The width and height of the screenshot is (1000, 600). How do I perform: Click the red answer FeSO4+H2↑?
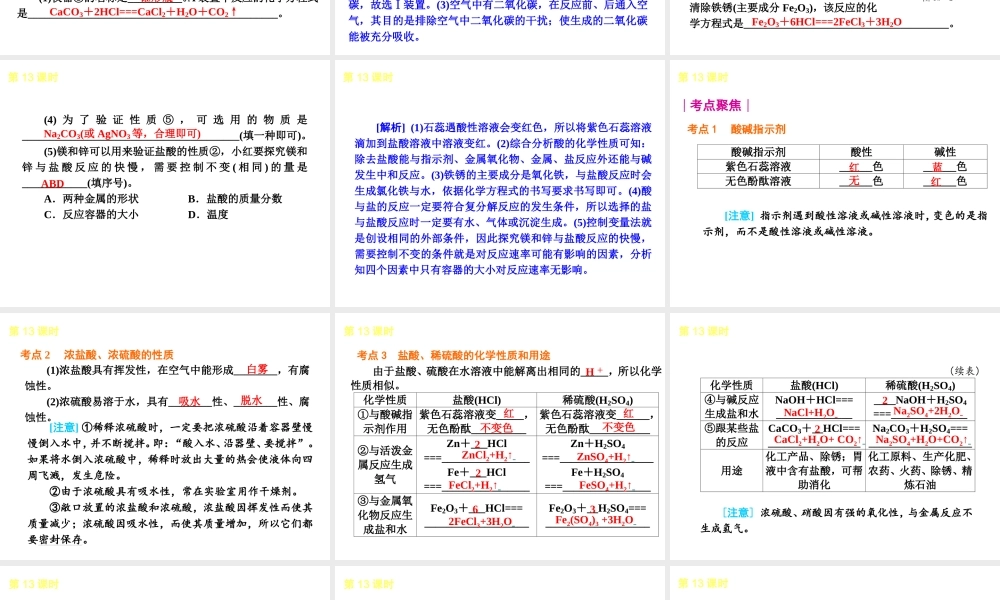[x=605, y=485]
